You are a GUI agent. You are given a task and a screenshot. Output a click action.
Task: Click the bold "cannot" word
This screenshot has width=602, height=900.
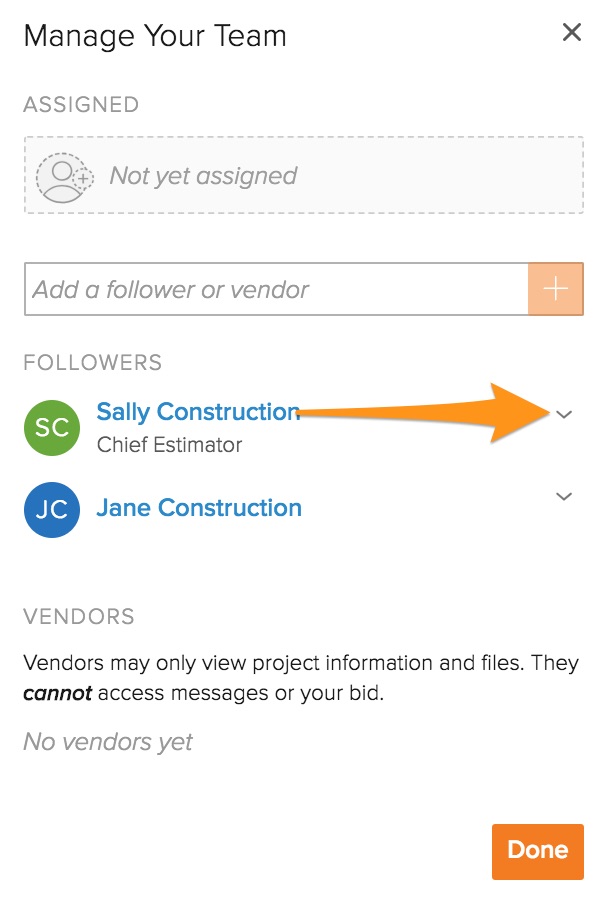coord(57,693)
